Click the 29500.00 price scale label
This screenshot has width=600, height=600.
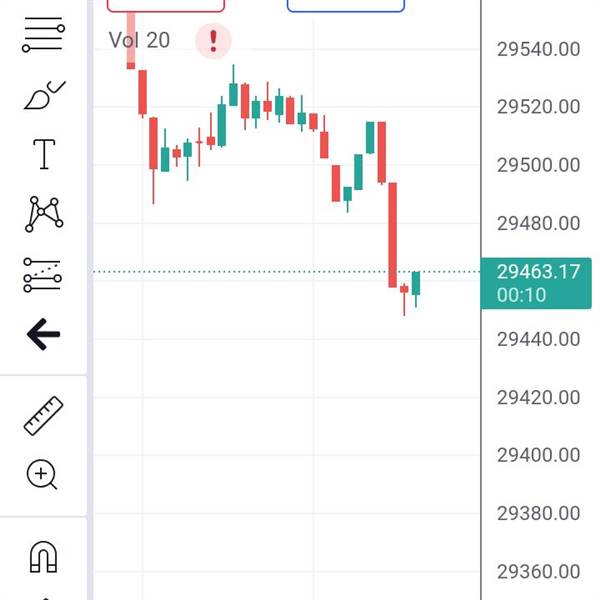pos(538,165)
